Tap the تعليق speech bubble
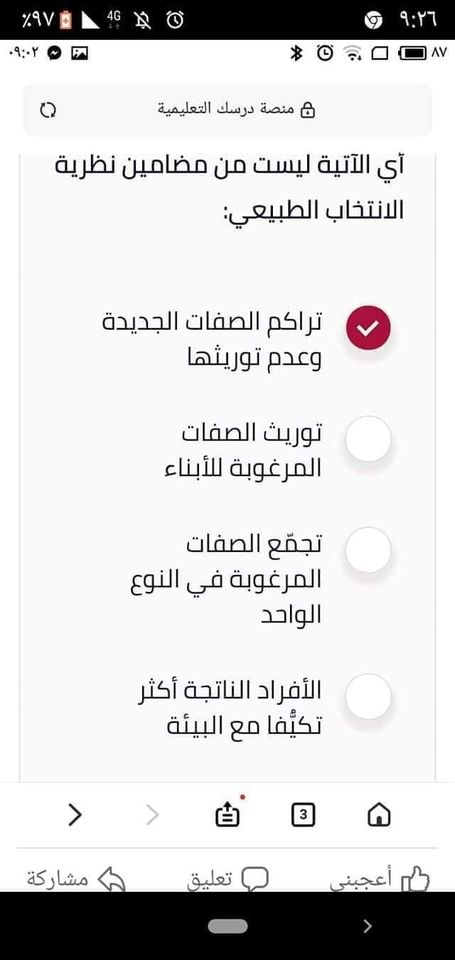The height and width of the screenshot is (960, 455). 254,880
